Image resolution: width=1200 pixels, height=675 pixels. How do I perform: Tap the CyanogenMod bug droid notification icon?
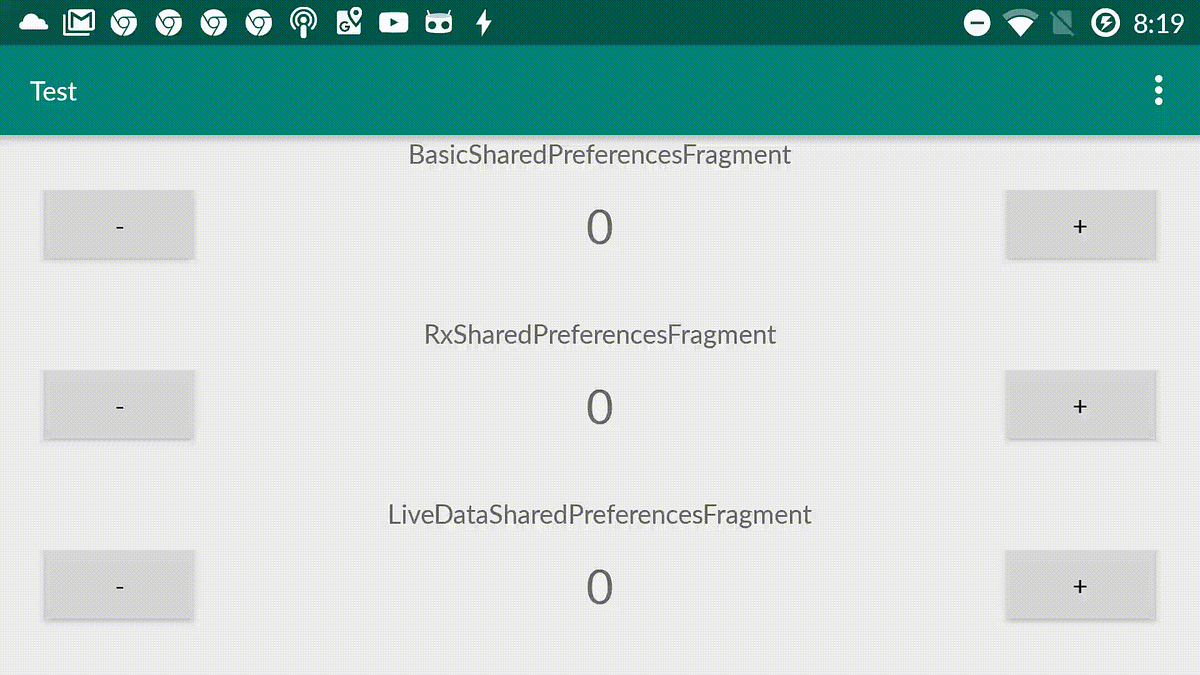pyautogui.click(x=438, y=21)
